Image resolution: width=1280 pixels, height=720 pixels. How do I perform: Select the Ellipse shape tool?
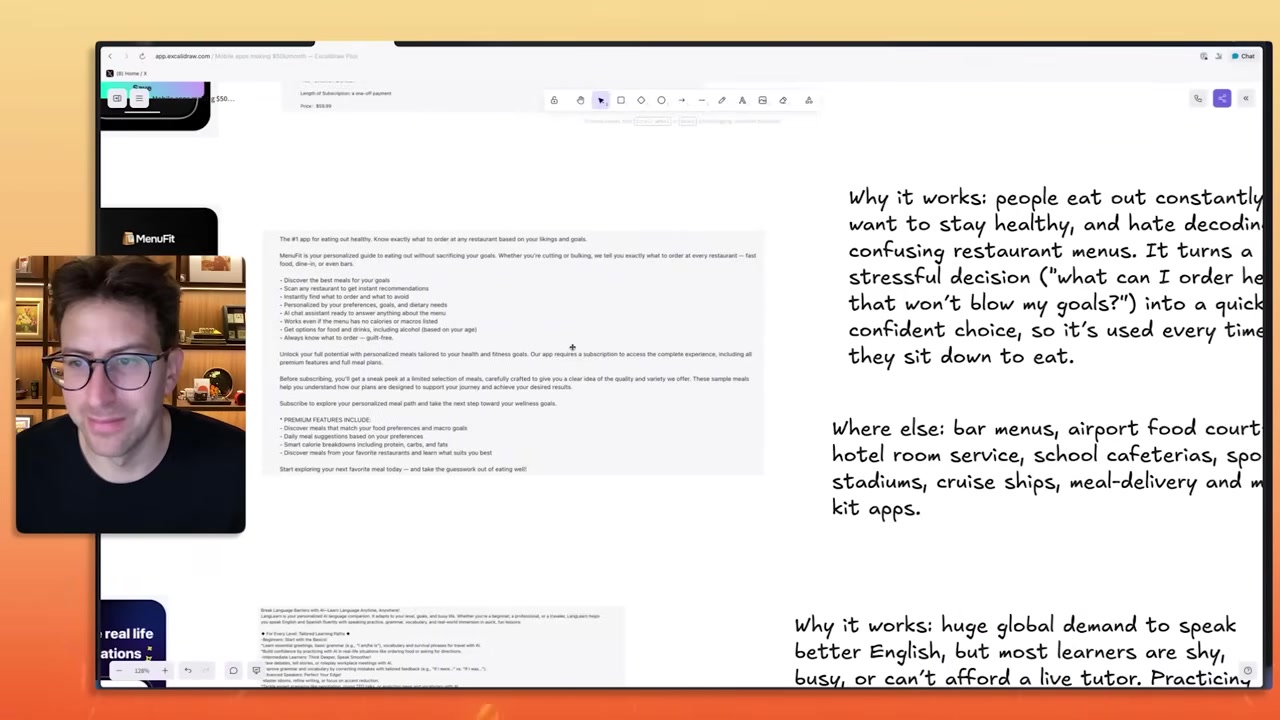pyautogui.click(x=661, y=100)
